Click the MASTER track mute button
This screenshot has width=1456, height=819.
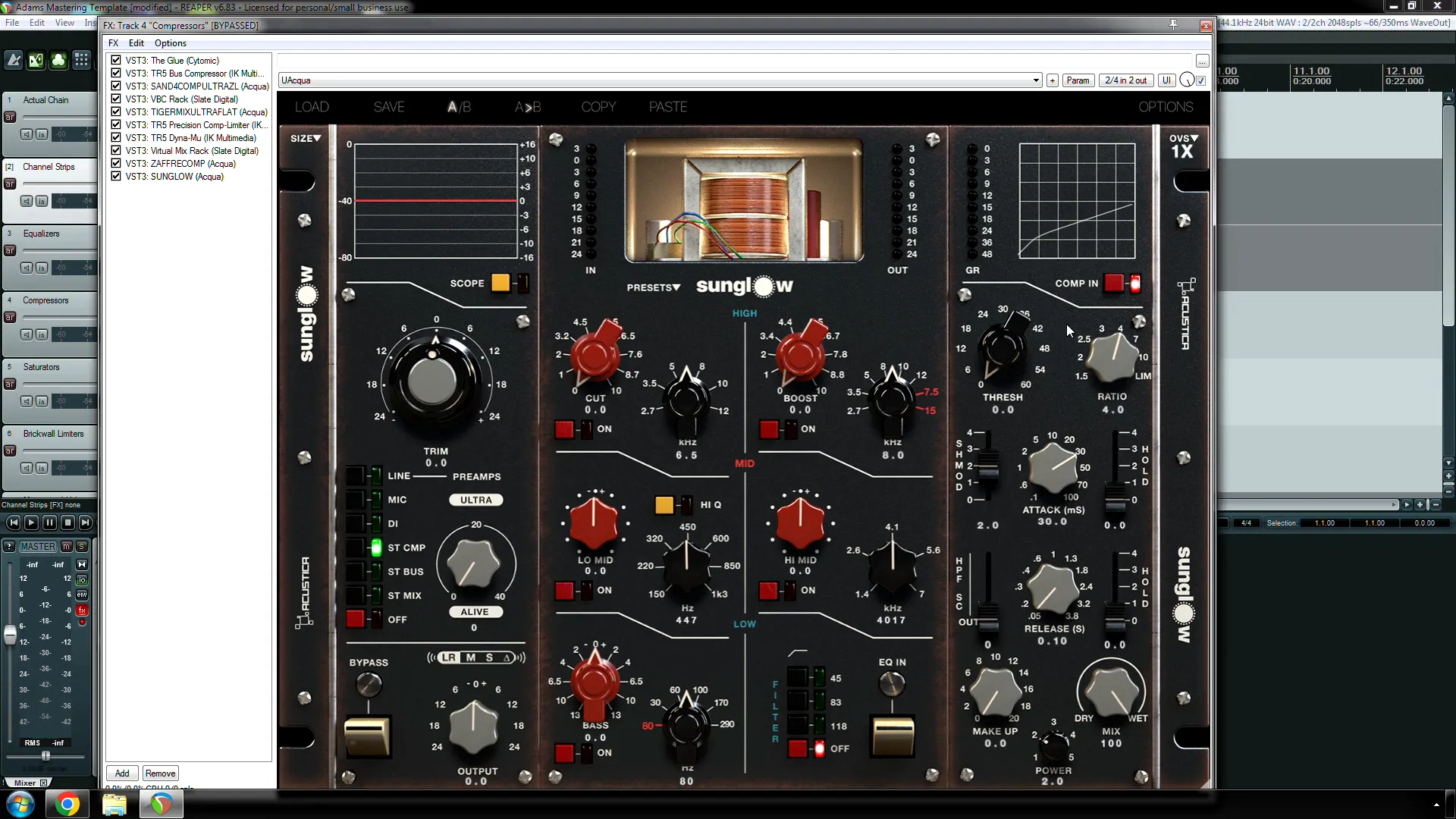67,547
